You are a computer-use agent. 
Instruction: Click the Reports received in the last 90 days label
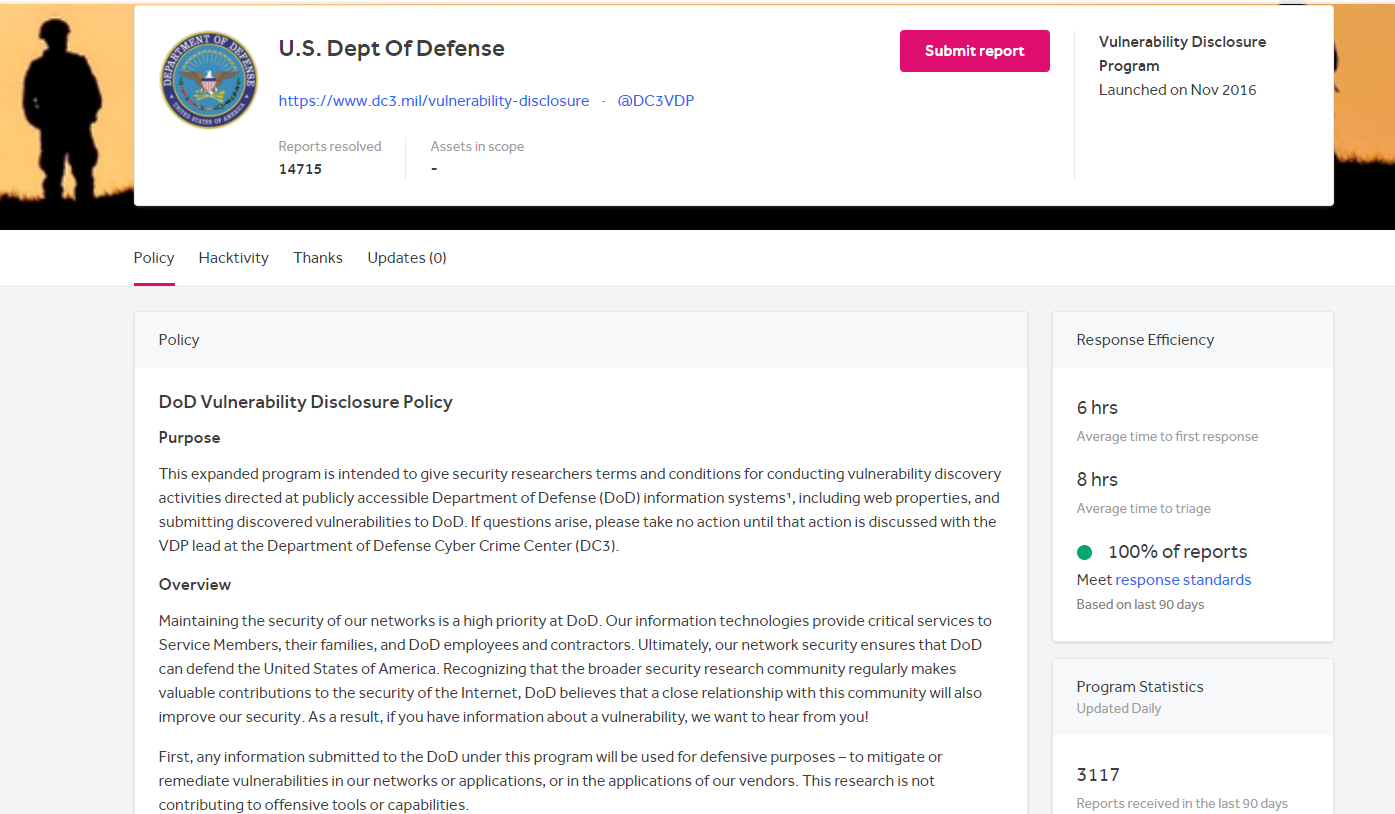1182,804
